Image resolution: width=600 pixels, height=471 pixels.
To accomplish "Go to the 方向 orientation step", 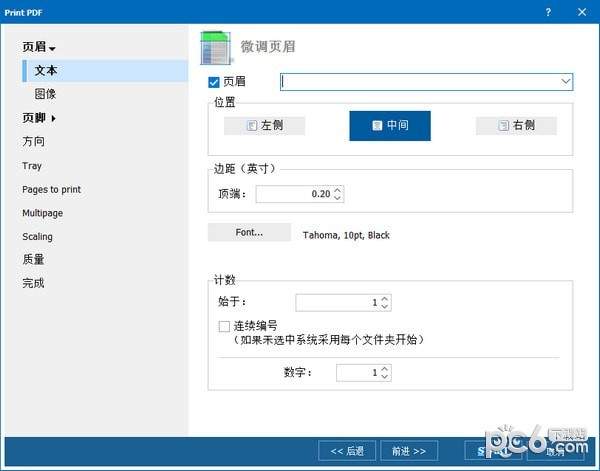I will pos(33,142).
